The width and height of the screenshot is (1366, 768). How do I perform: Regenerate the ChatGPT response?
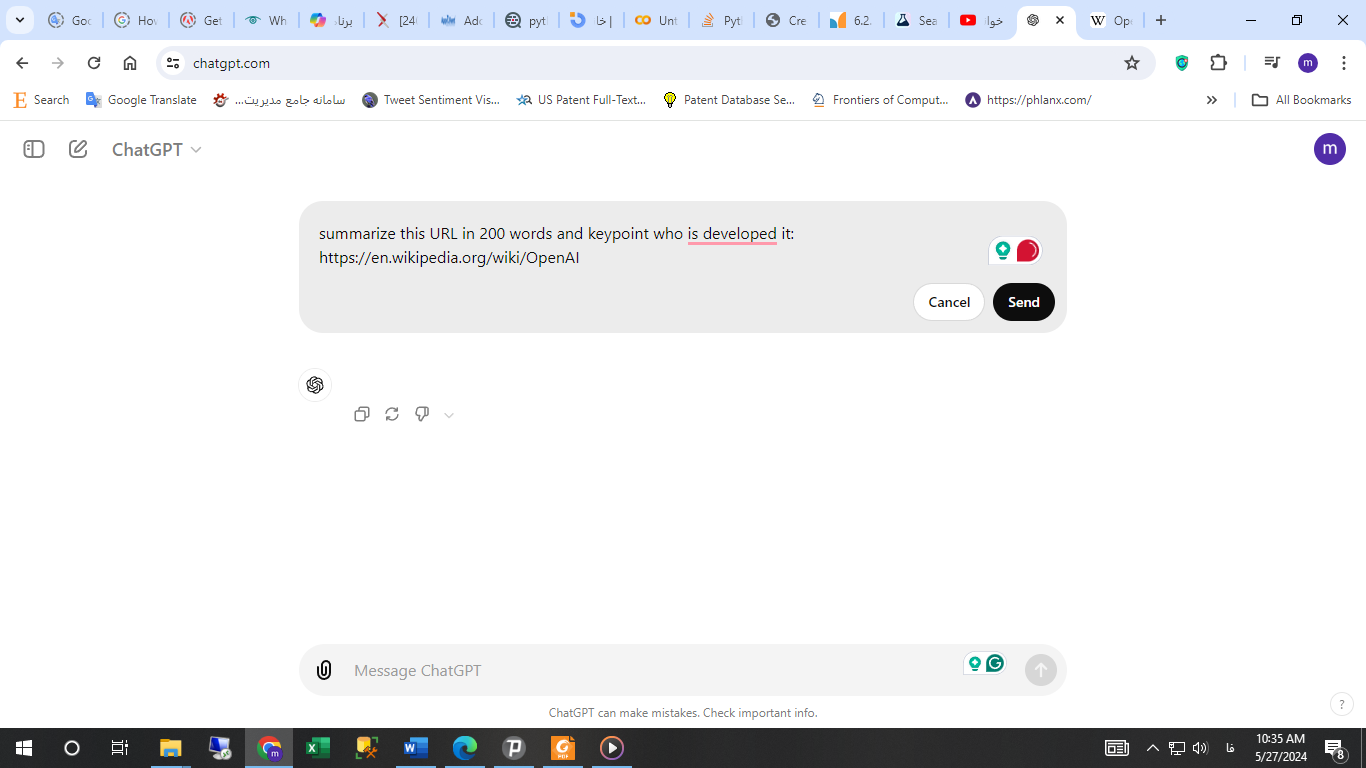click(x=392, y=414)
